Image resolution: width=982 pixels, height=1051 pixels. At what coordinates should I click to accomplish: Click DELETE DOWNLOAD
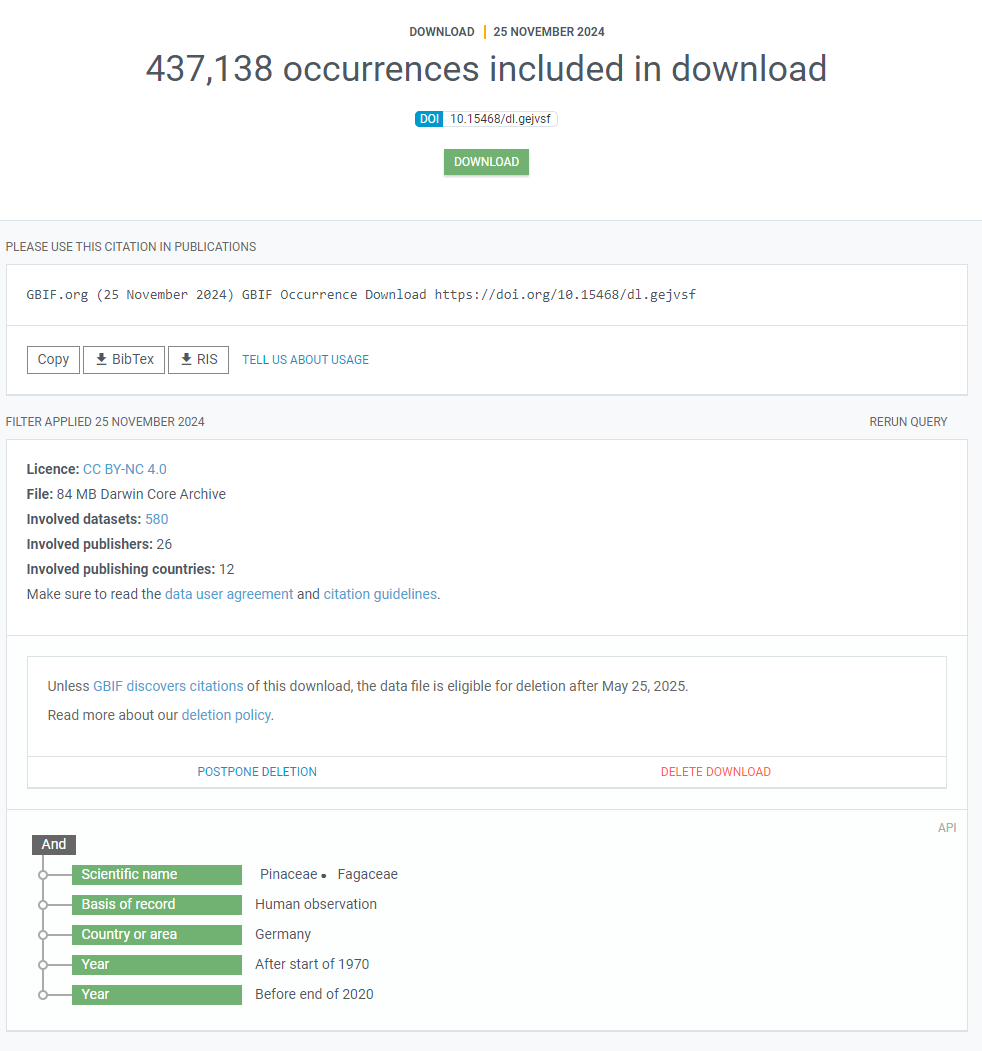tap(715, 772)
